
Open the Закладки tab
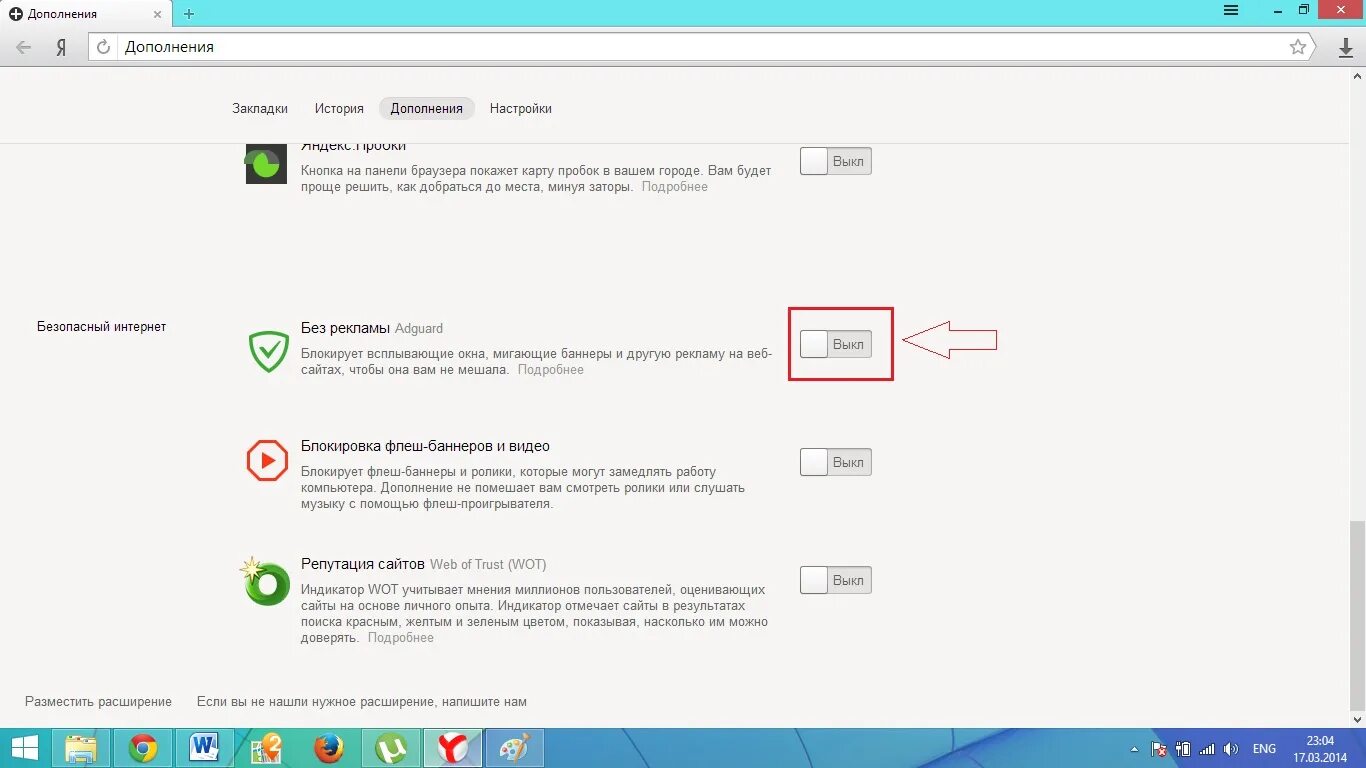[x=260, y=108]
